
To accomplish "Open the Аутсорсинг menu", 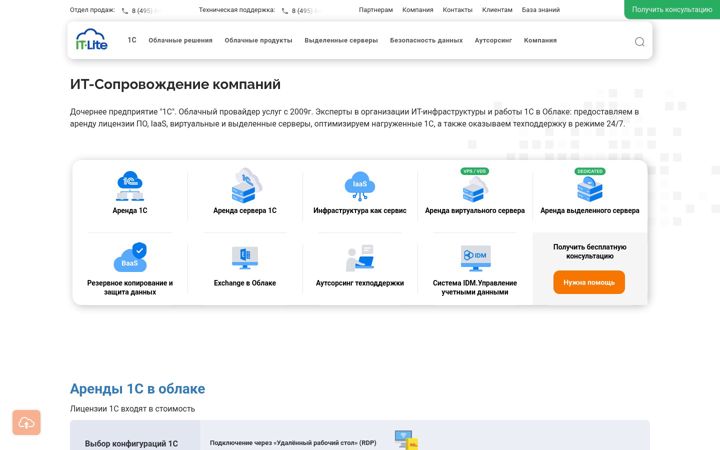I will 493,40.
